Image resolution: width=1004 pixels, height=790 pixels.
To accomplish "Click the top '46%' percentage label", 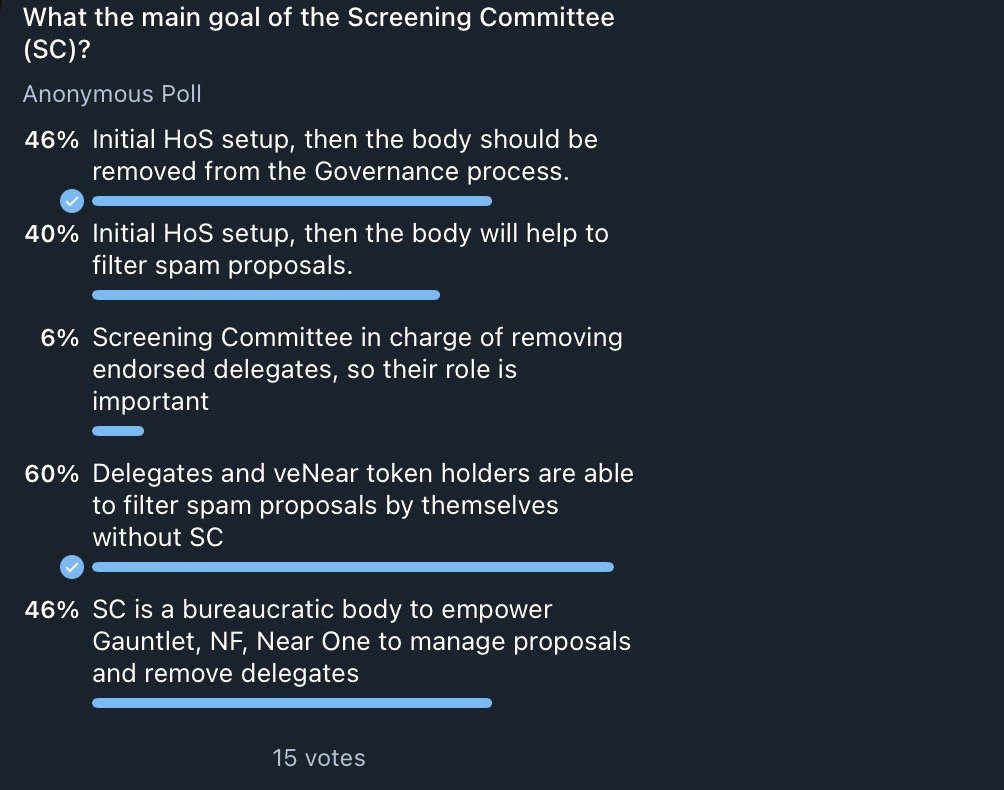I will pos(51,140).
